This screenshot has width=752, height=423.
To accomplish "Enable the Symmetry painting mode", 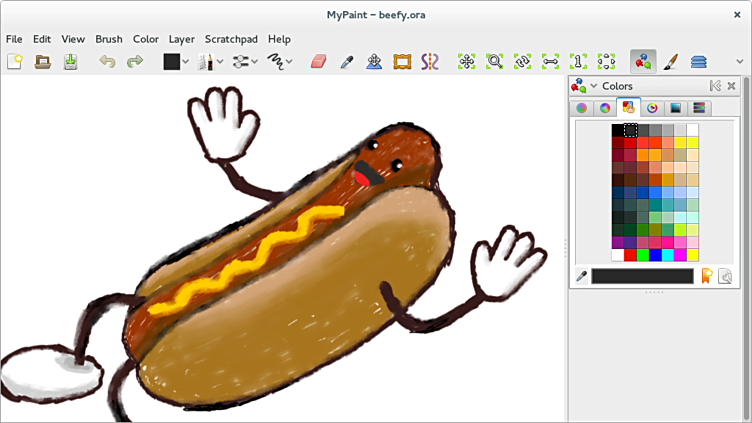I will (429, 61).
